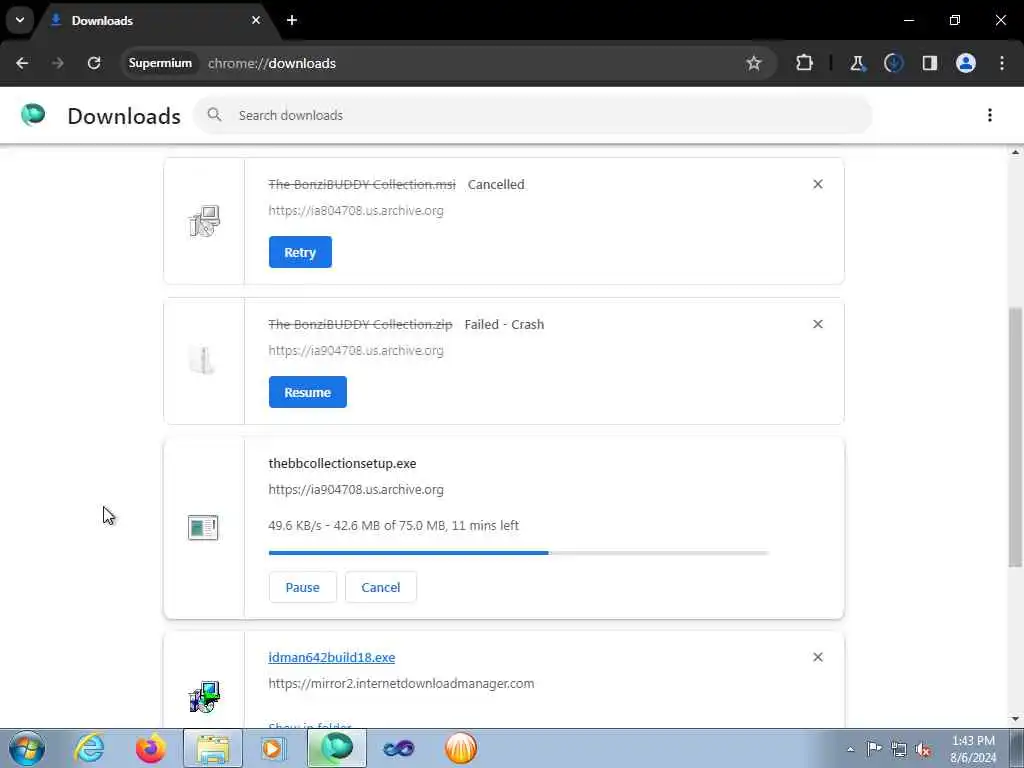Viewport: 1024px width, 768px height.
Task: Open Windows Media Player from taskbar
Action: (274, 748)
